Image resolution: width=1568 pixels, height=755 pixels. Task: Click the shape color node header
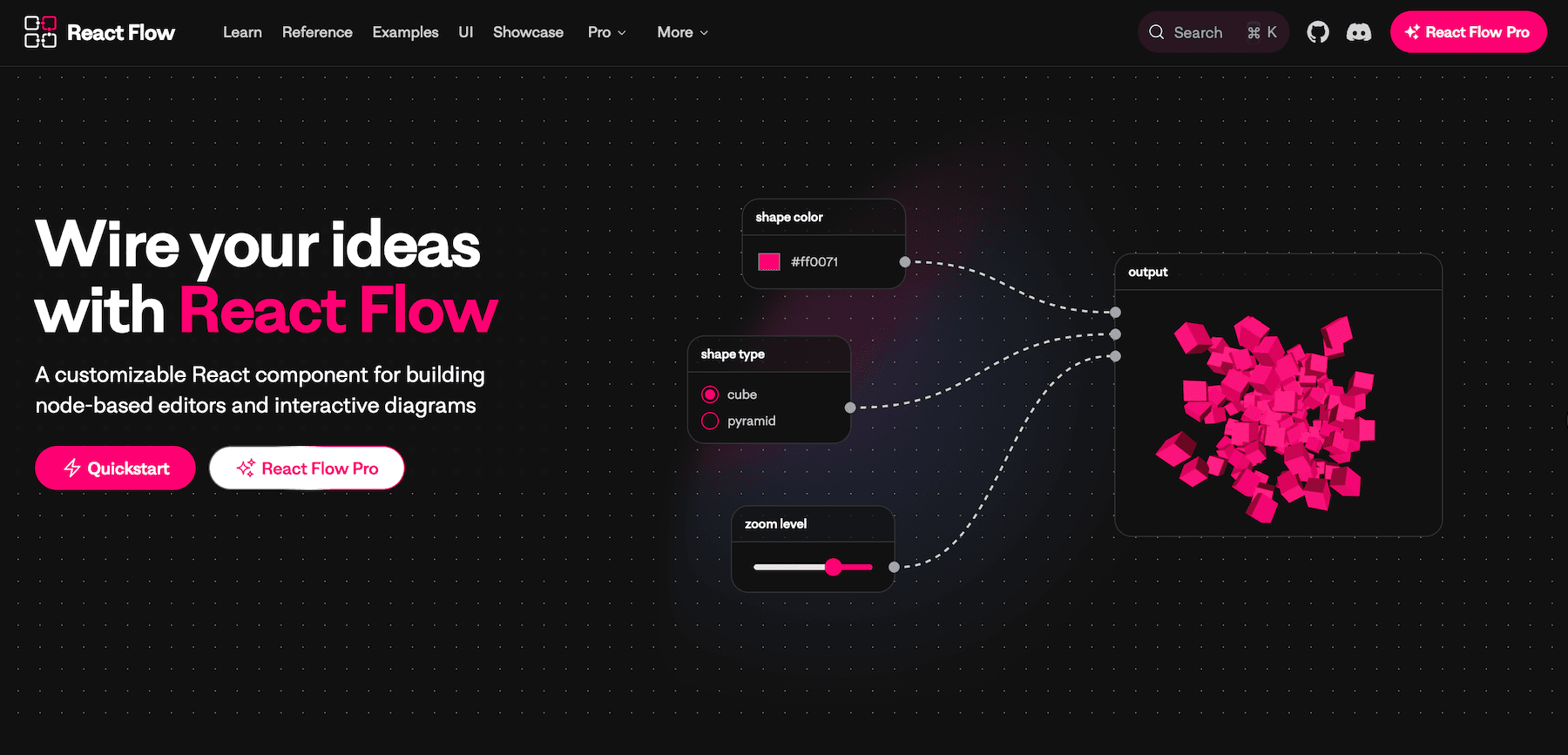click(x=823, y=218)
